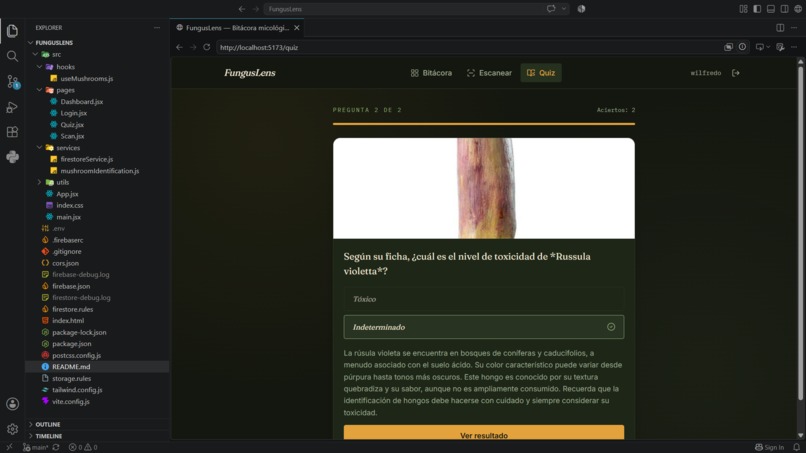This screenshot has width=806, height=453.
Task: Toggle panel layout icon
Action: 771,9
